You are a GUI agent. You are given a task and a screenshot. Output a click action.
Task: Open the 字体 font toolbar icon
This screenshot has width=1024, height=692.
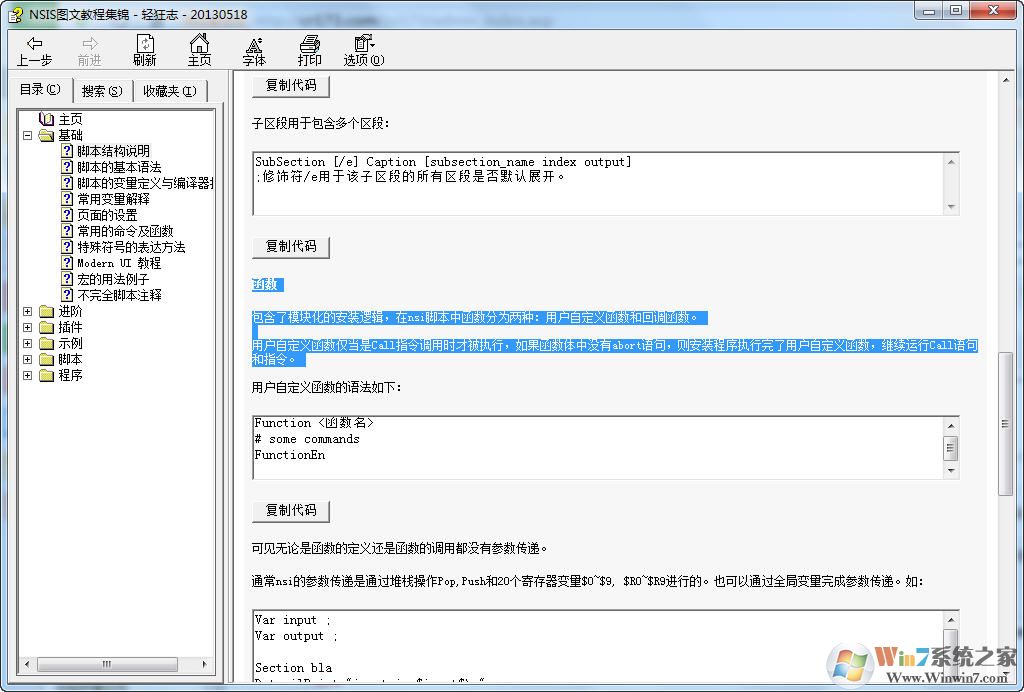pos(254,44)
